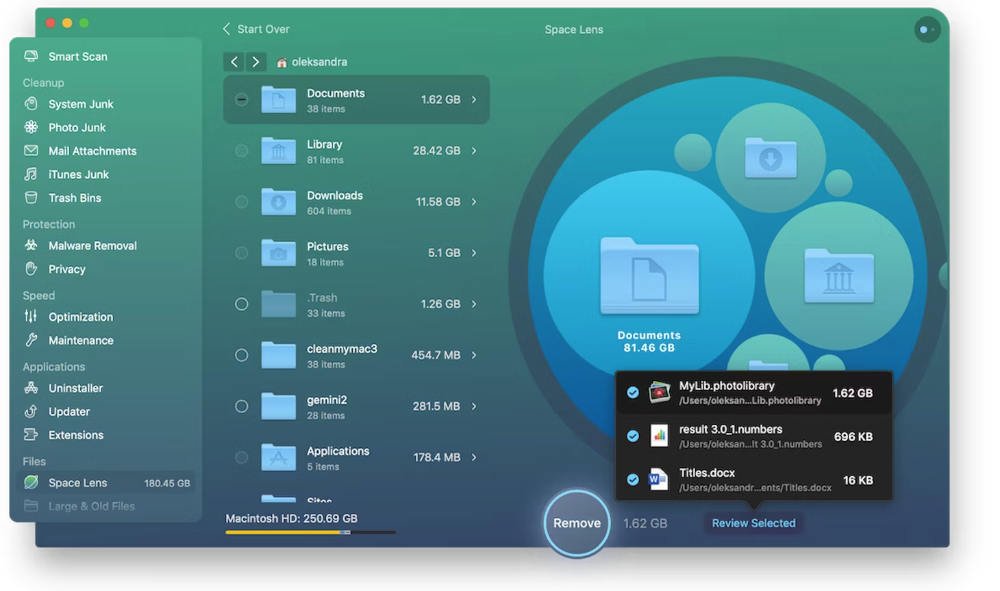Click the Optimization sliders icon
The height and width of the screenshot is (591, 1000).
click(x=31, y=317)
